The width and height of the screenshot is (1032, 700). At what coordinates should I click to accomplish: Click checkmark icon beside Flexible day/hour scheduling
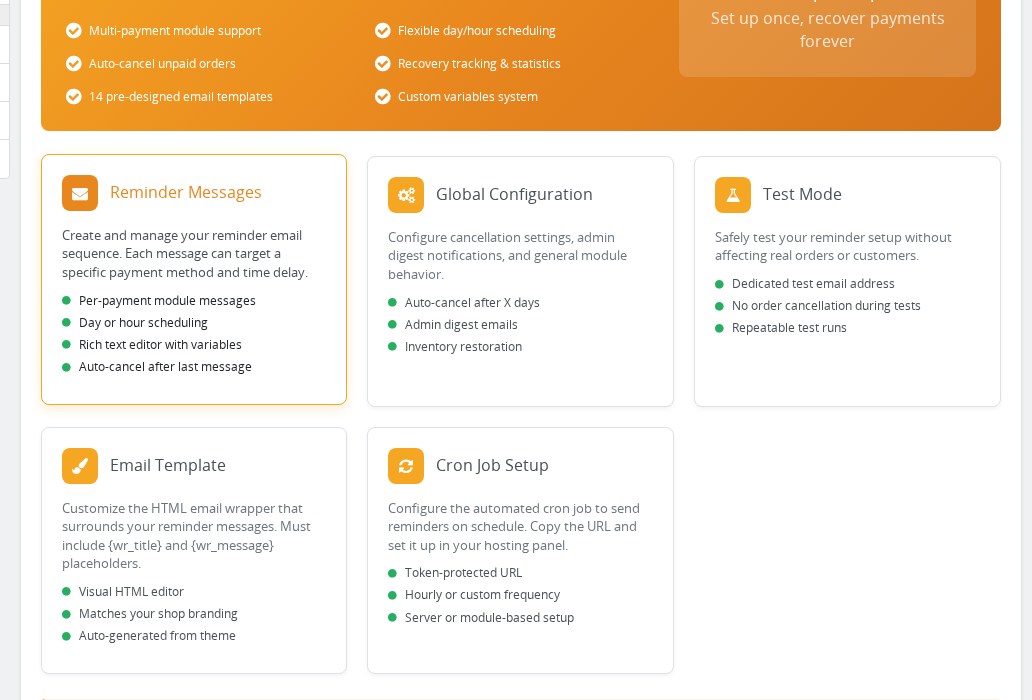tap(382, 31)
